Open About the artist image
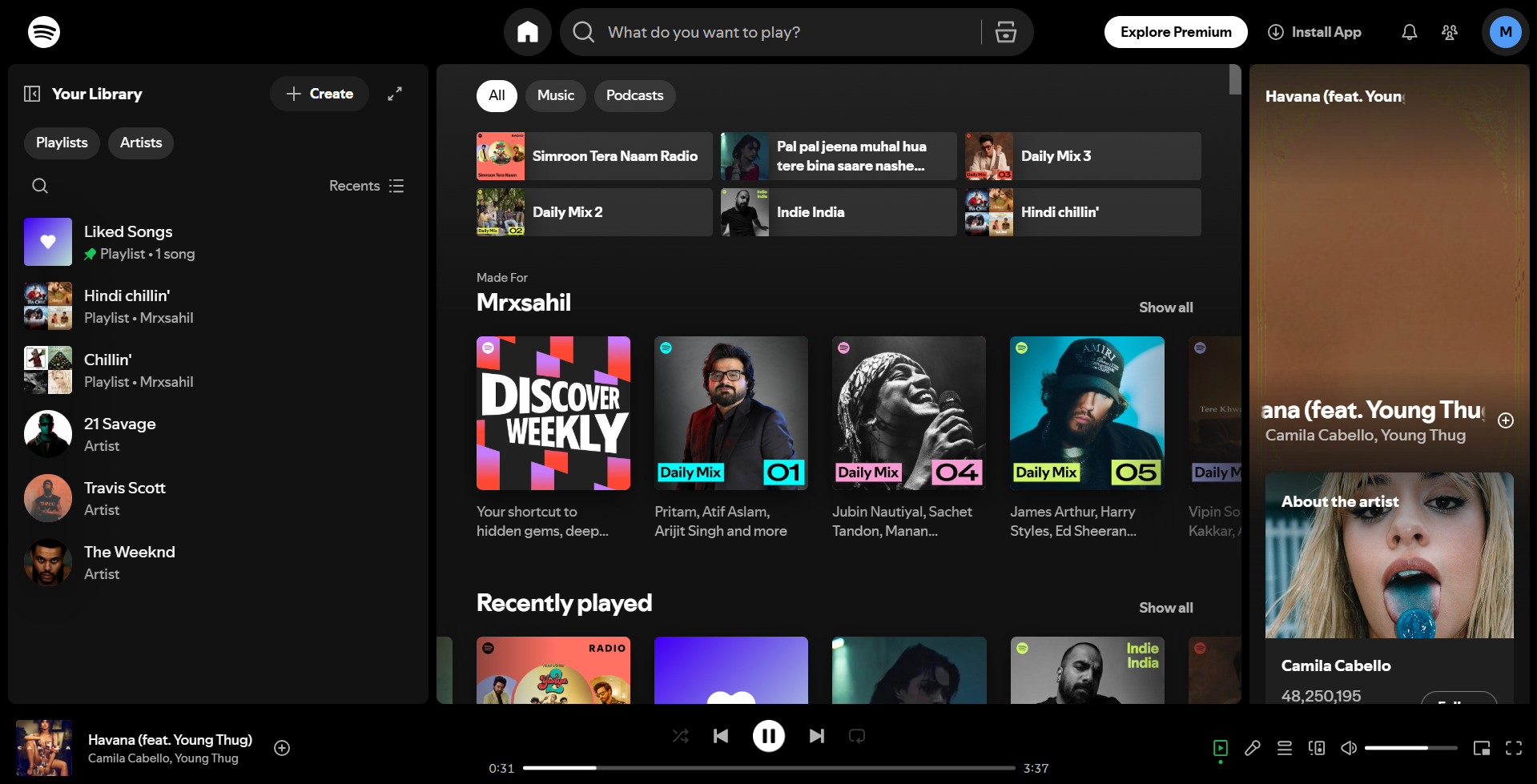 pyautogui.click(x=1390, y=555)
